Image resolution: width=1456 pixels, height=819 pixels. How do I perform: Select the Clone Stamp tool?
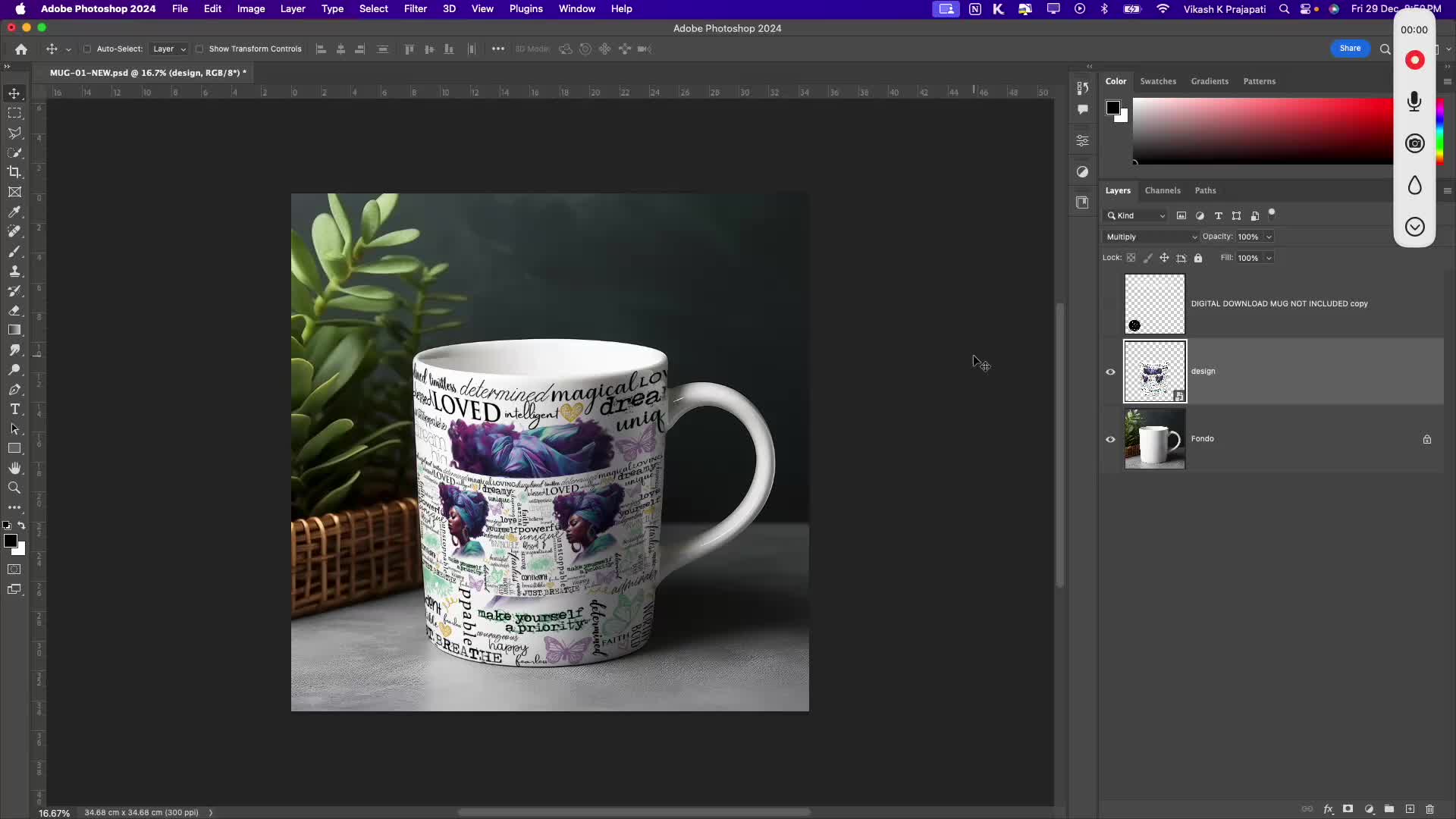[14, 271]
